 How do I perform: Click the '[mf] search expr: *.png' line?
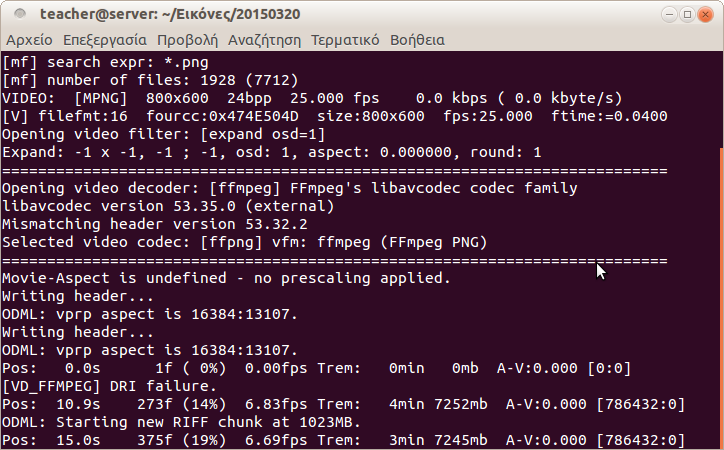point(105,62)
